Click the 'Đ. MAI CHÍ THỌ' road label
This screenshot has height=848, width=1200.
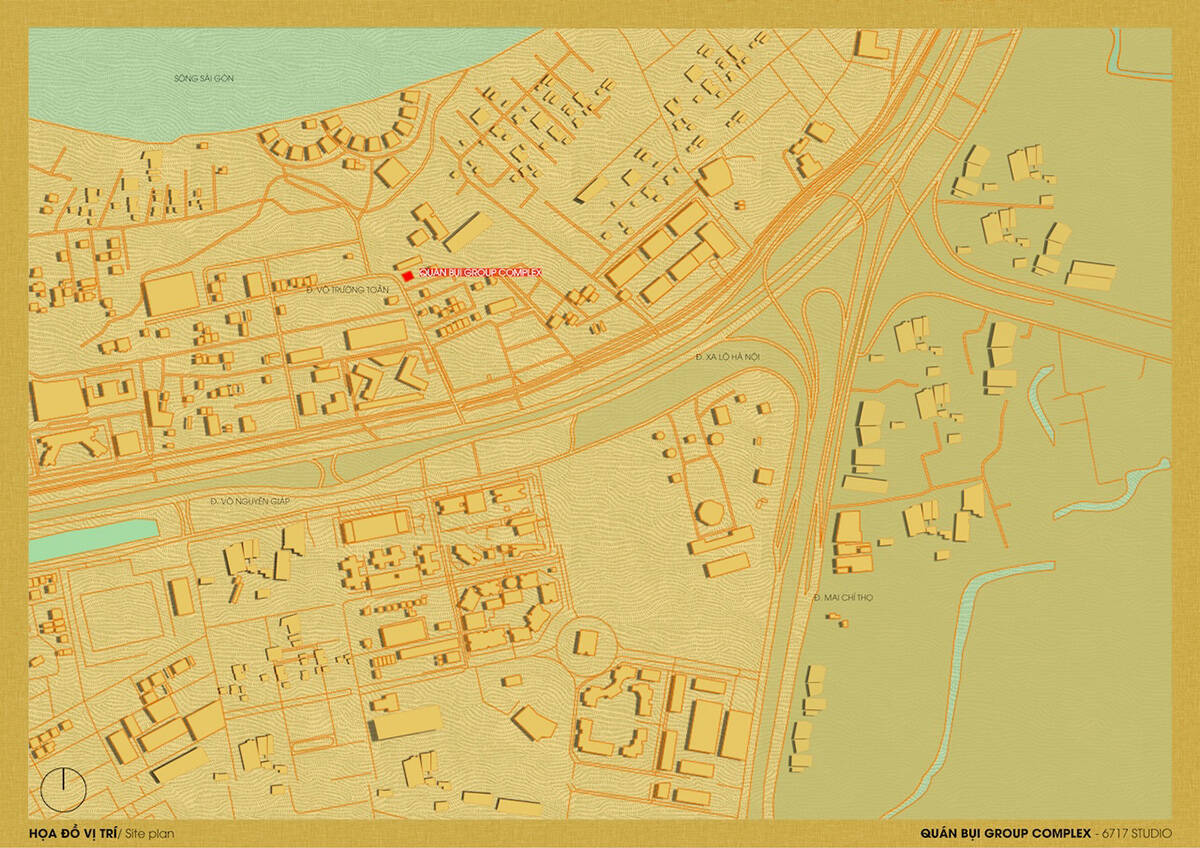click(843, 597)
